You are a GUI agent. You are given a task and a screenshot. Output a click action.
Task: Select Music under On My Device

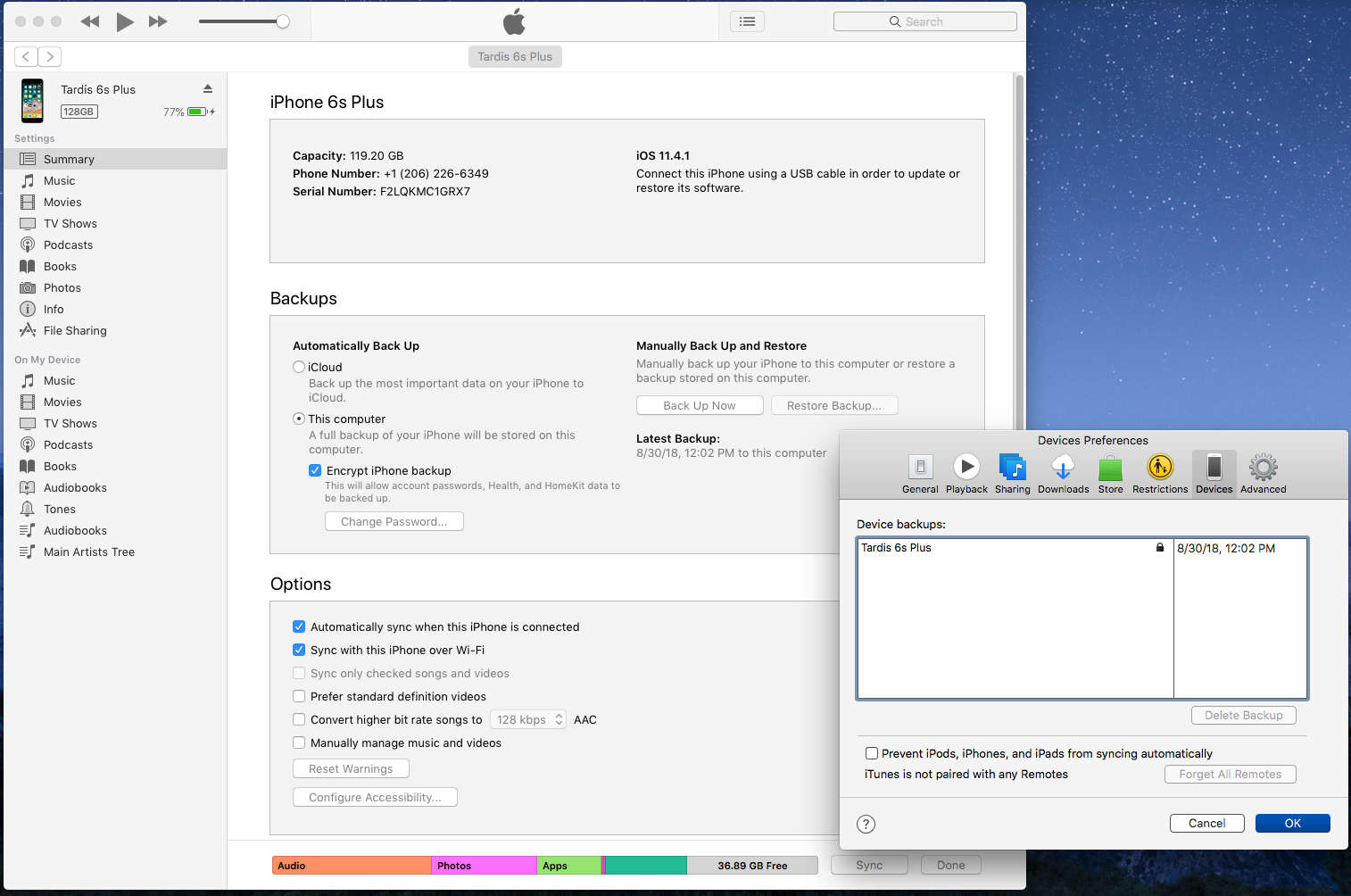pyautogui.click(x=113, y=380)
